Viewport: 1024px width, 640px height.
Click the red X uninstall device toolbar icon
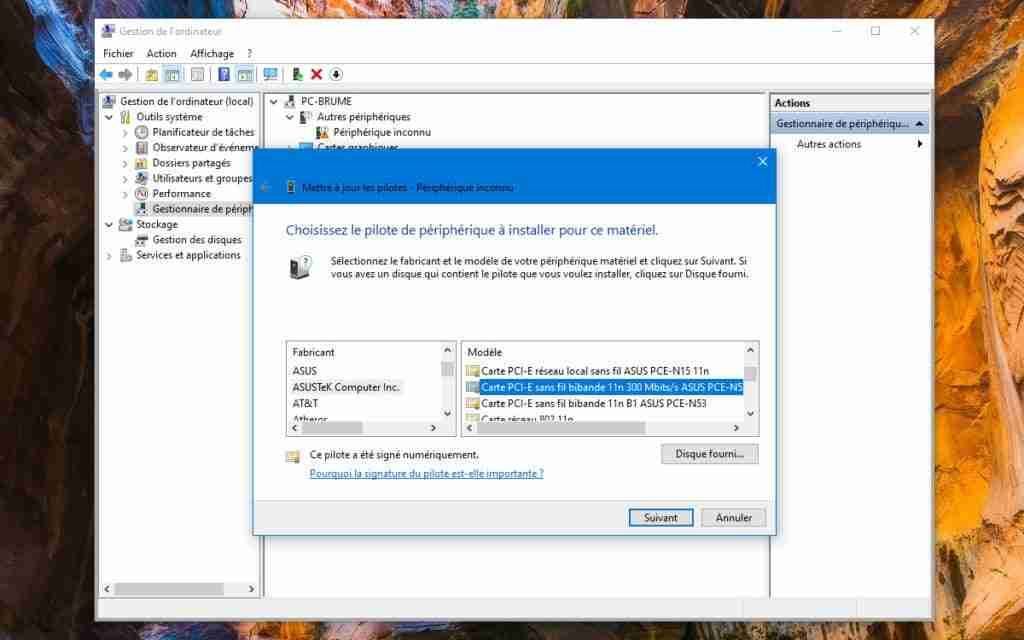point(316,74)
